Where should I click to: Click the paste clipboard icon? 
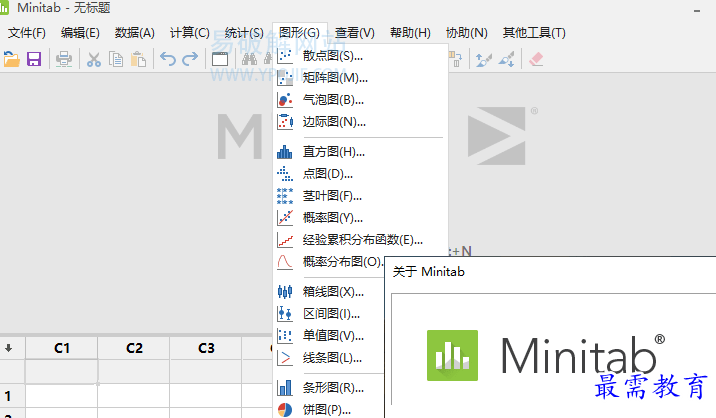tap(138, 59)
